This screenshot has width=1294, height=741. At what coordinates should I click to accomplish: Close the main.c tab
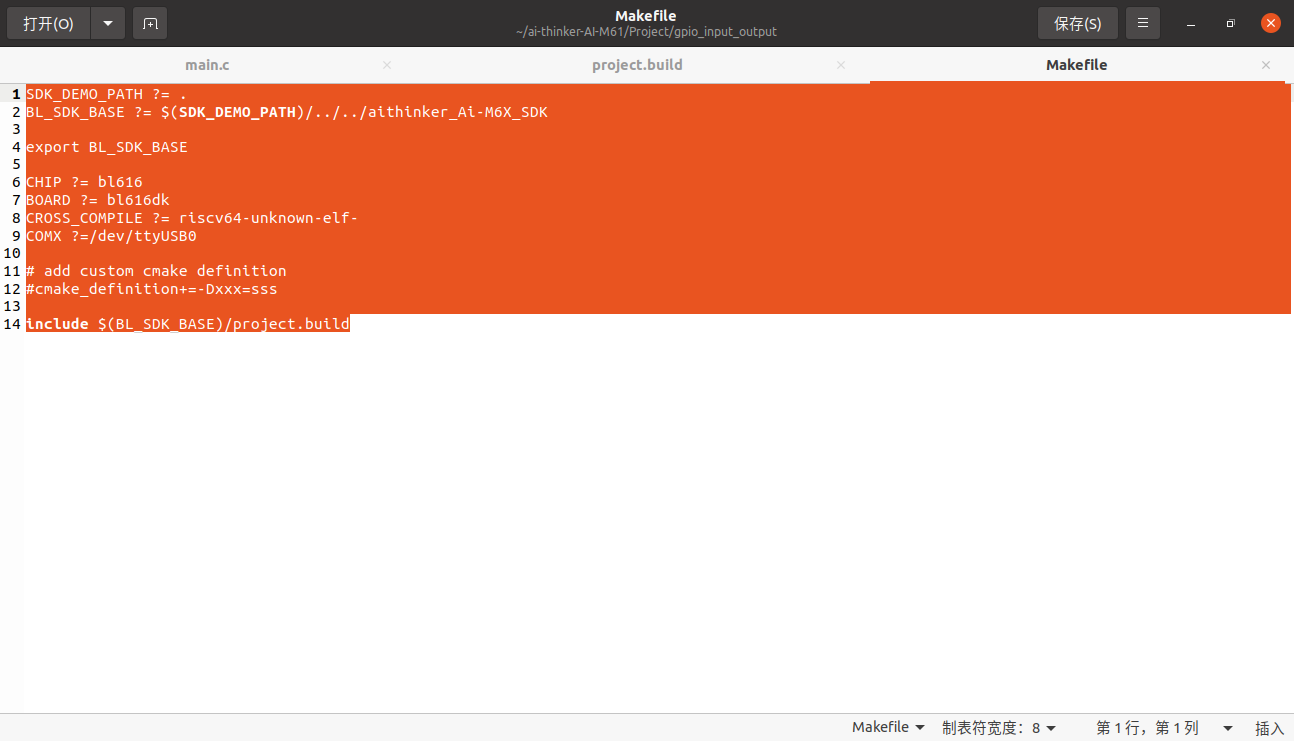pos(387,65)
